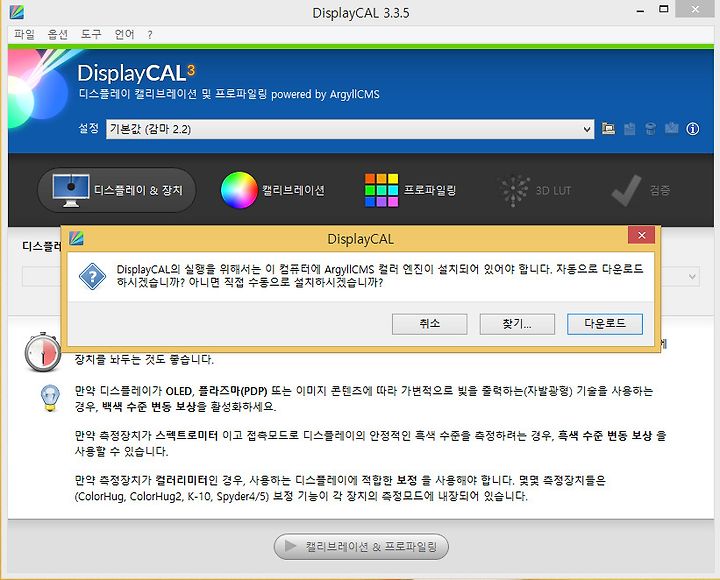Open the 파일 menu
The height and width of the screenshot is (580, 720).
[x=24, y=34]
